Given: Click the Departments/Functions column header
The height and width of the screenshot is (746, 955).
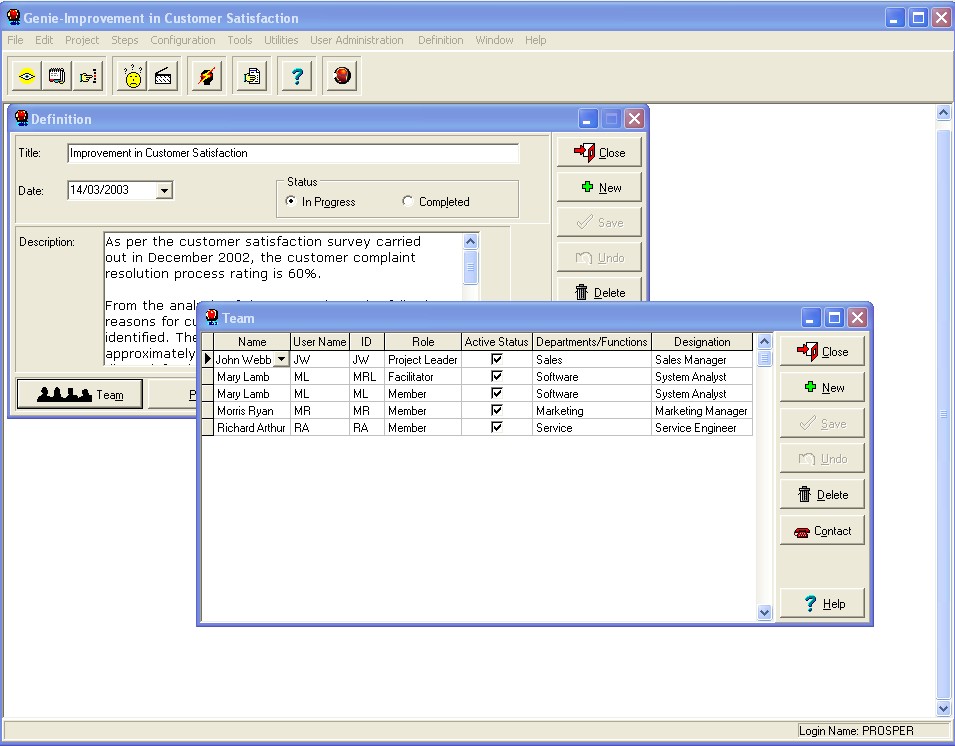Looking at the screenshot, I should click(x=591, y=342).
